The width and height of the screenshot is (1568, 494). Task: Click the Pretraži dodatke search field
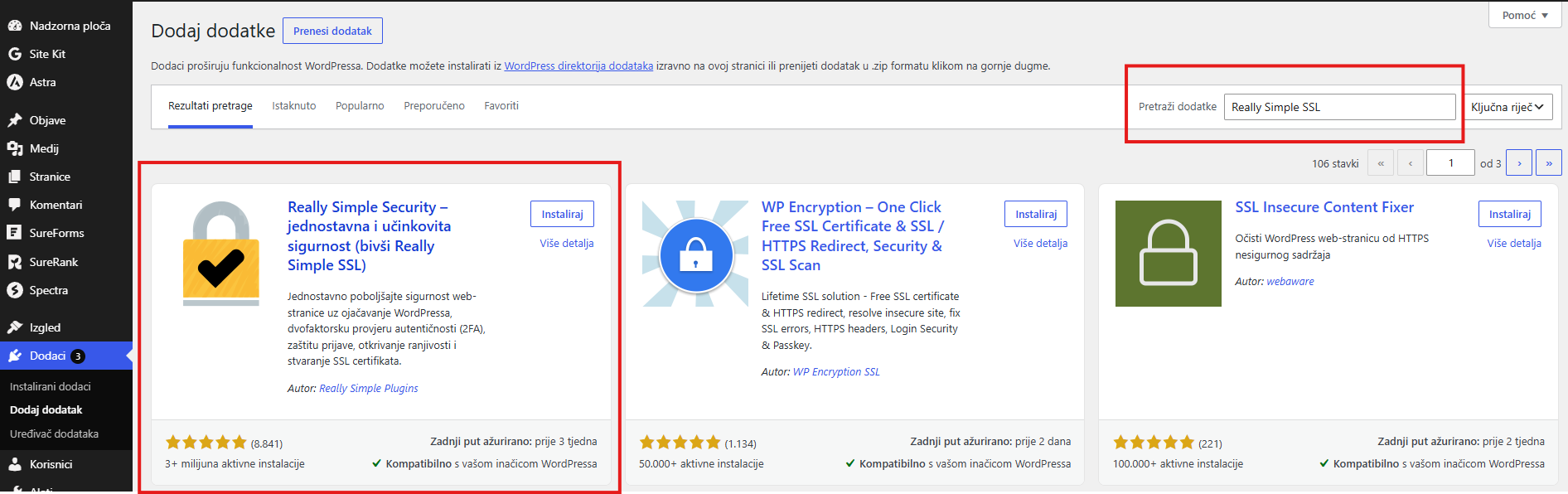click(x=1339, y=107)
